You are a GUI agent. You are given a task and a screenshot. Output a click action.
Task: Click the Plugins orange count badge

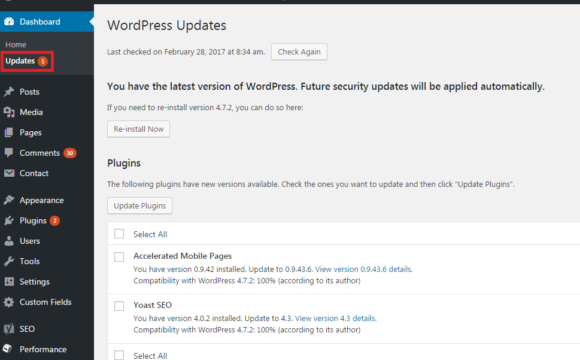click(x=55, y=221)
